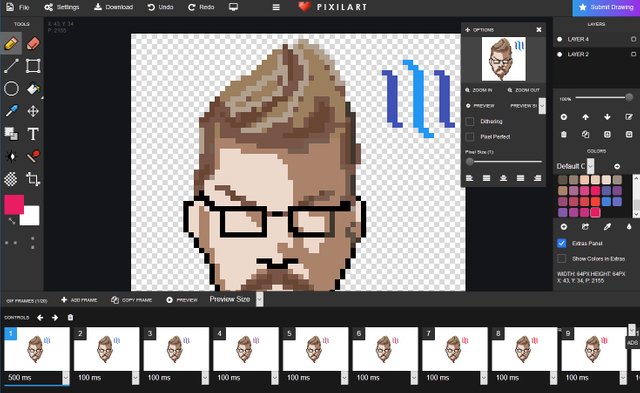The width and height of the screenshot is (640, 393).
Task: Select the Eyedropper tool in toolbox
Action: click(11, 111)
